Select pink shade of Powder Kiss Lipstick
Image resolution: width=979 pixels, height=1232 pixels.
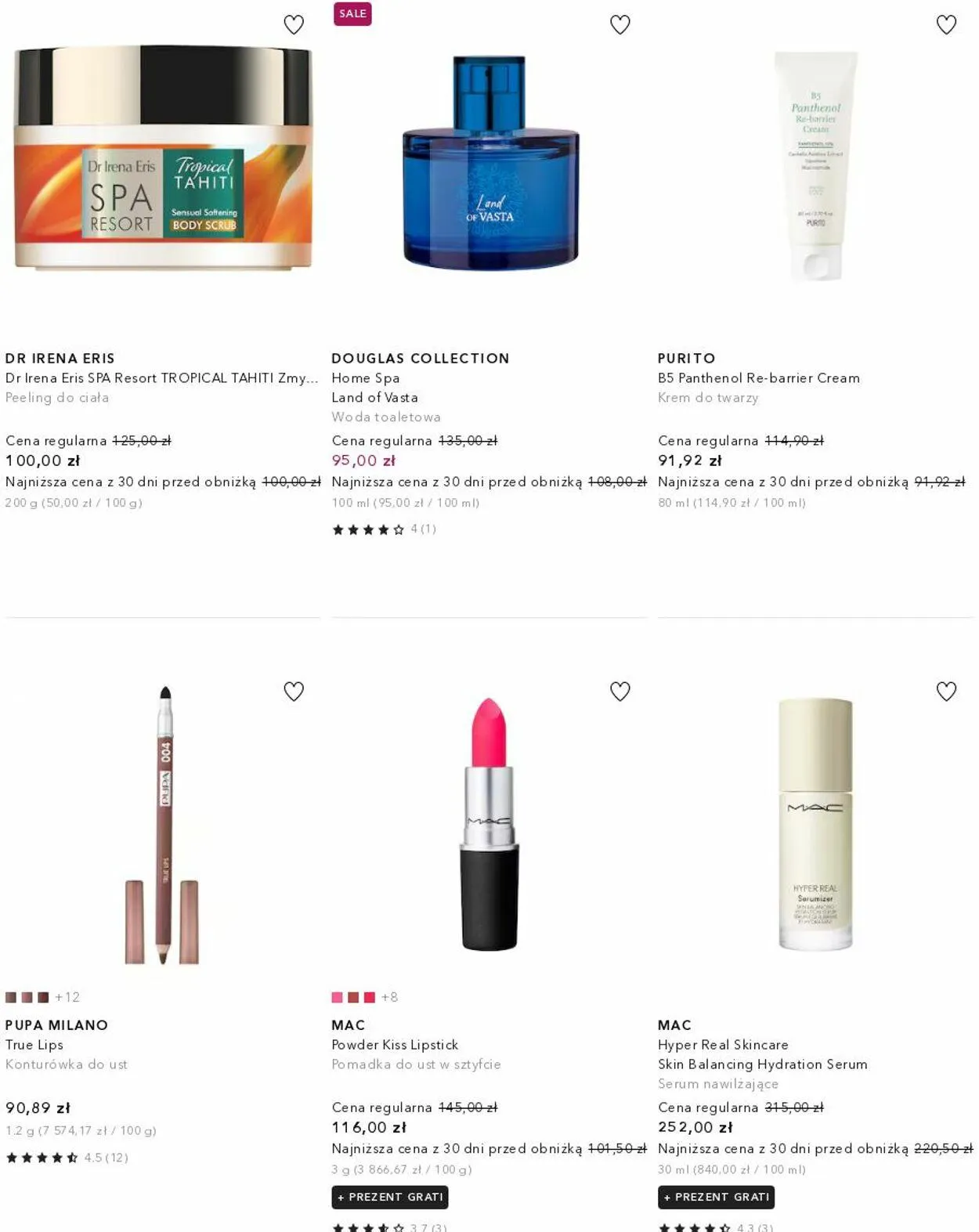pos(338,997)
